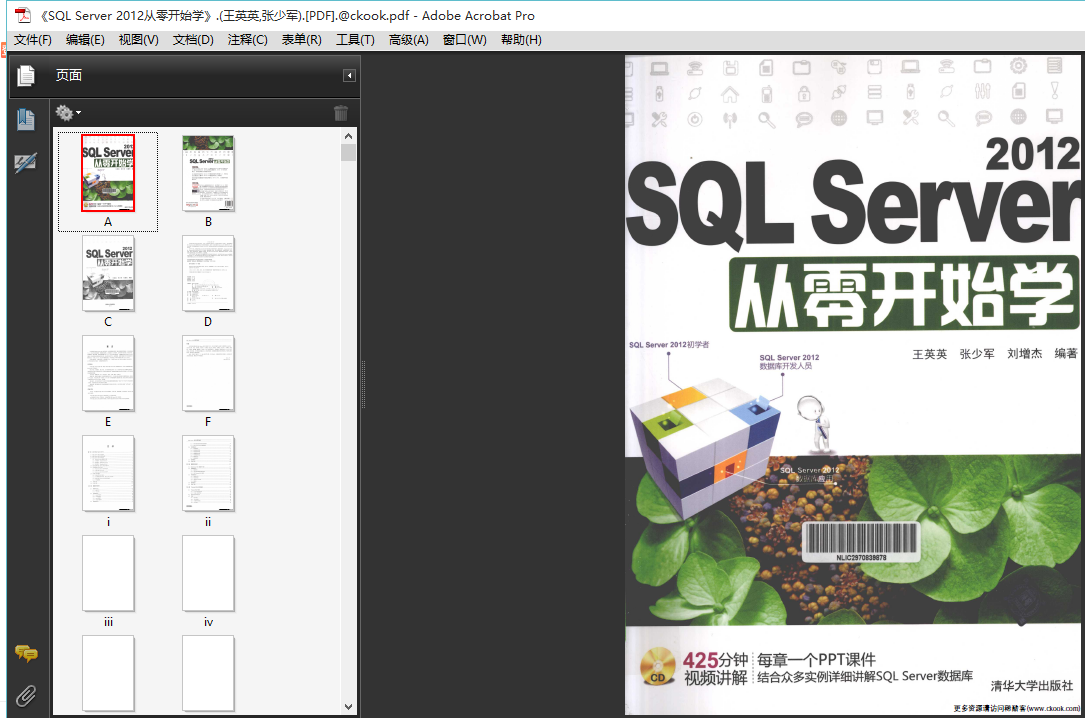Click the thumbnail scrollbar up arrow
Screen dimensions: 1085x718
[x=349, y=136]
